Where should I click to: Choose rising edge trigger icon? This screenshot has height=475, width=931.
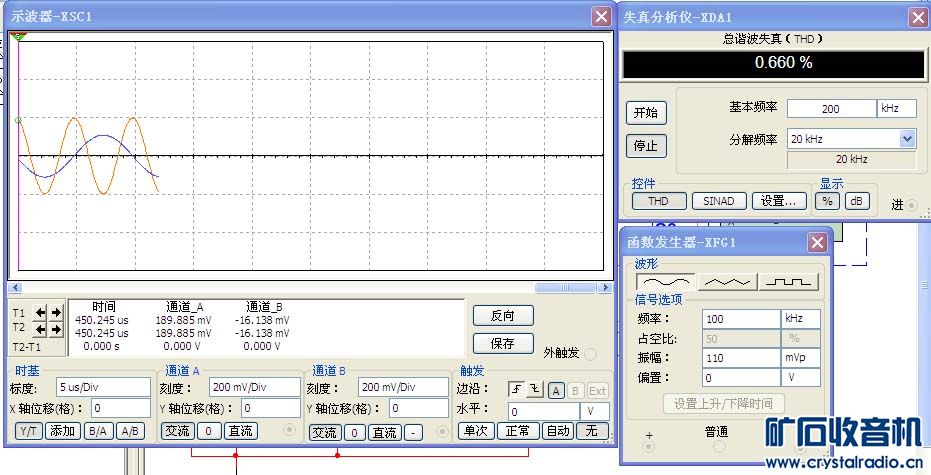(516, 389)
